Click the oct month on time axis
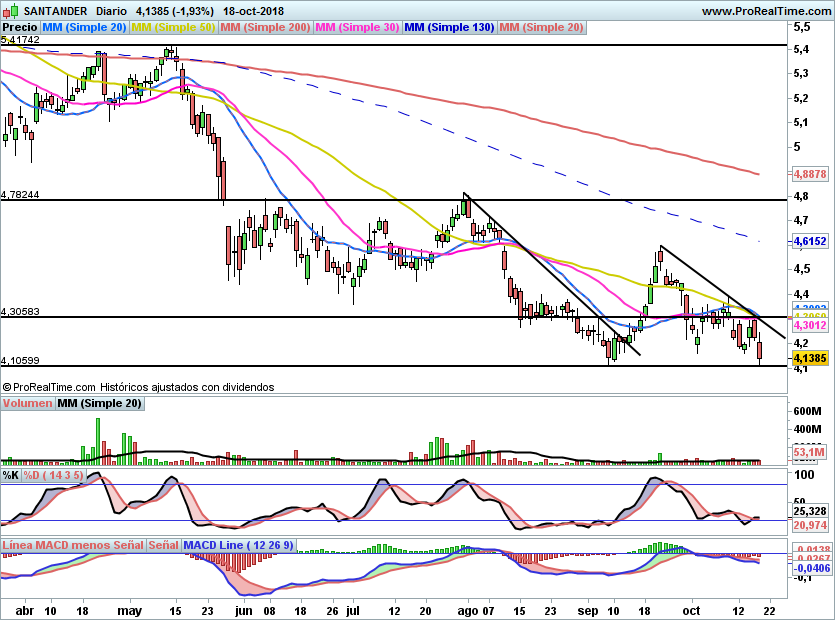The width and height of the screenshot is (835, 620). click(691, 611)
